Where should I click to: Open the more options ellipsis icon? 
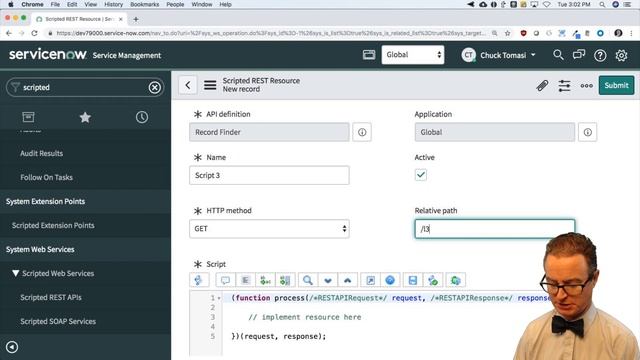point(587,86)
